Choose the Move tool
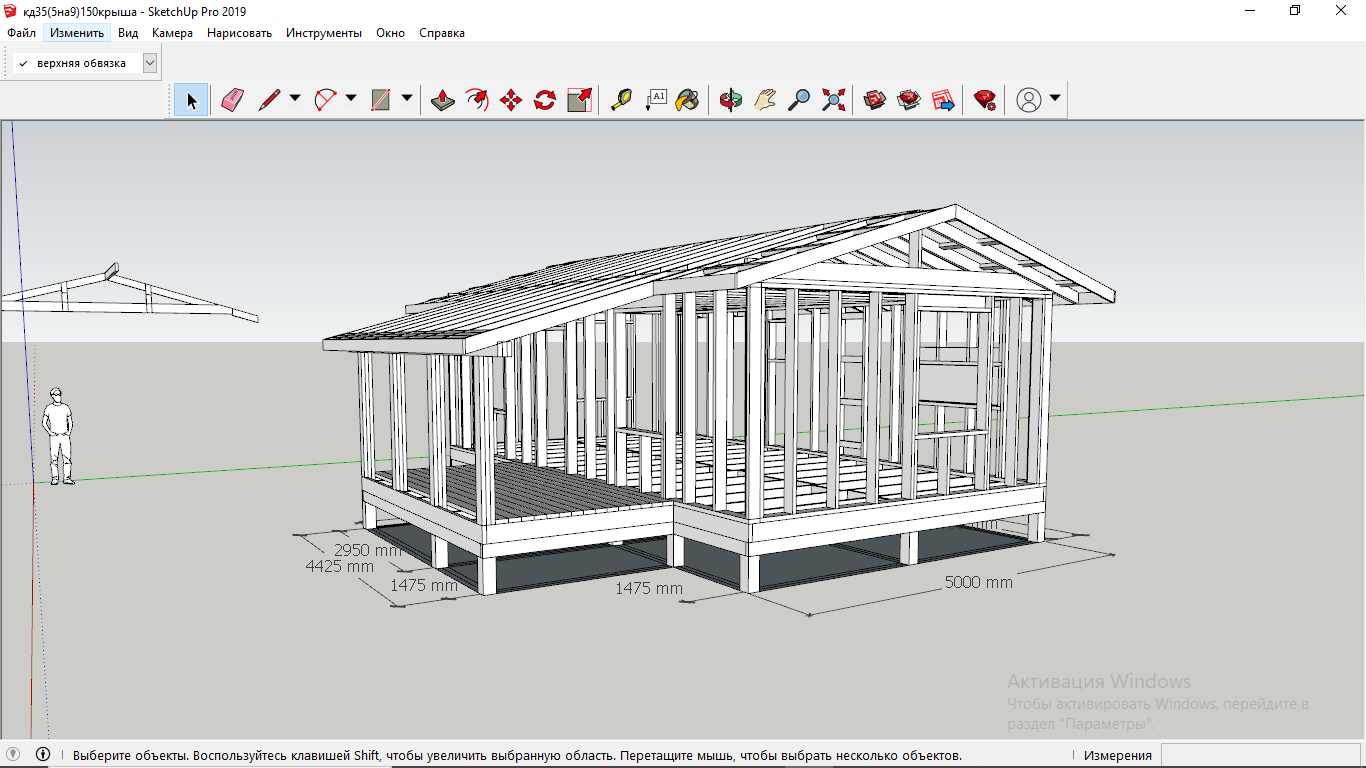 510,99
